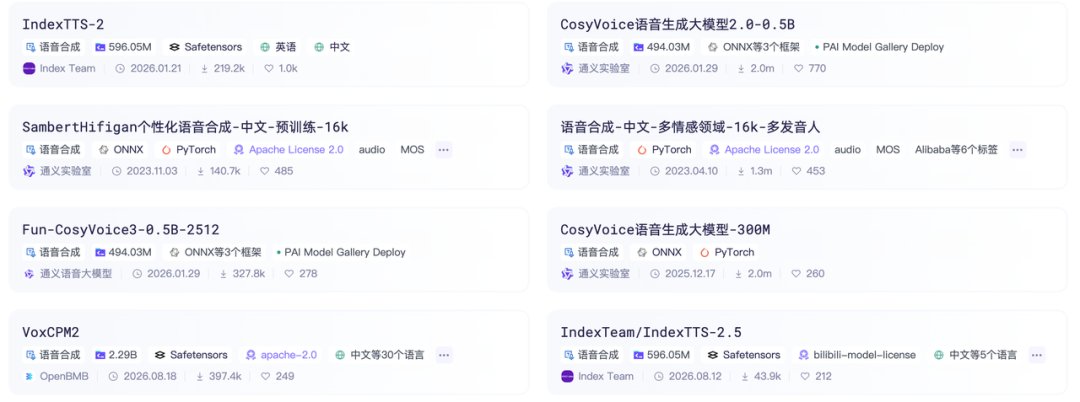Click download icon next to 397.4k
Image resolution: width=1080 pixels, height=402 pixels.
[200, 376]
